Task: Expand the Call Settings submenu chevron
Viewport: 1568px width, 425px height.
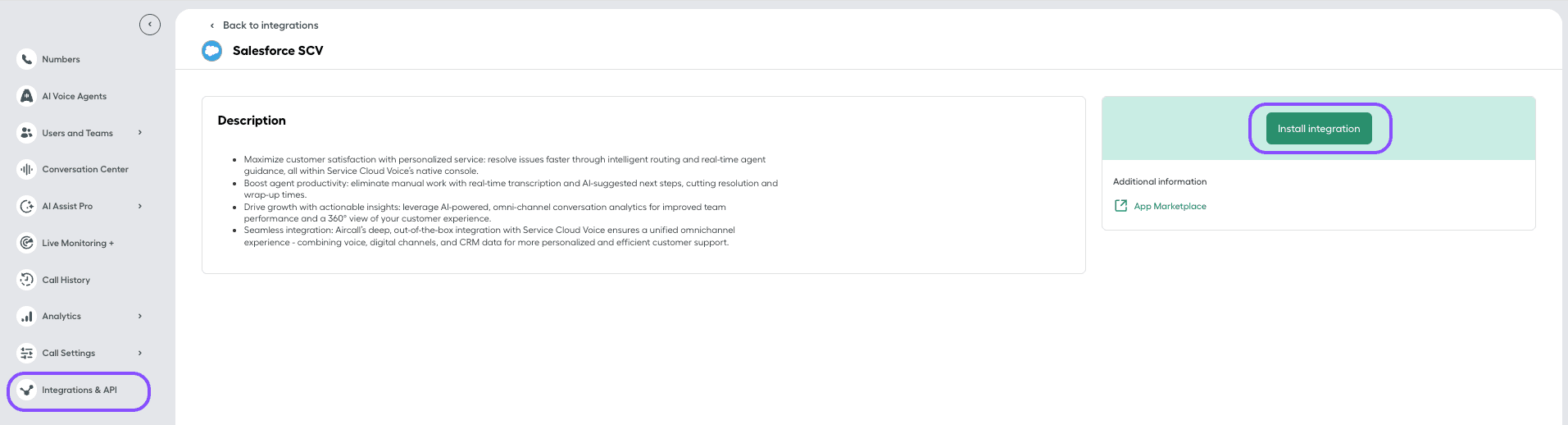Action: point(140,353)
